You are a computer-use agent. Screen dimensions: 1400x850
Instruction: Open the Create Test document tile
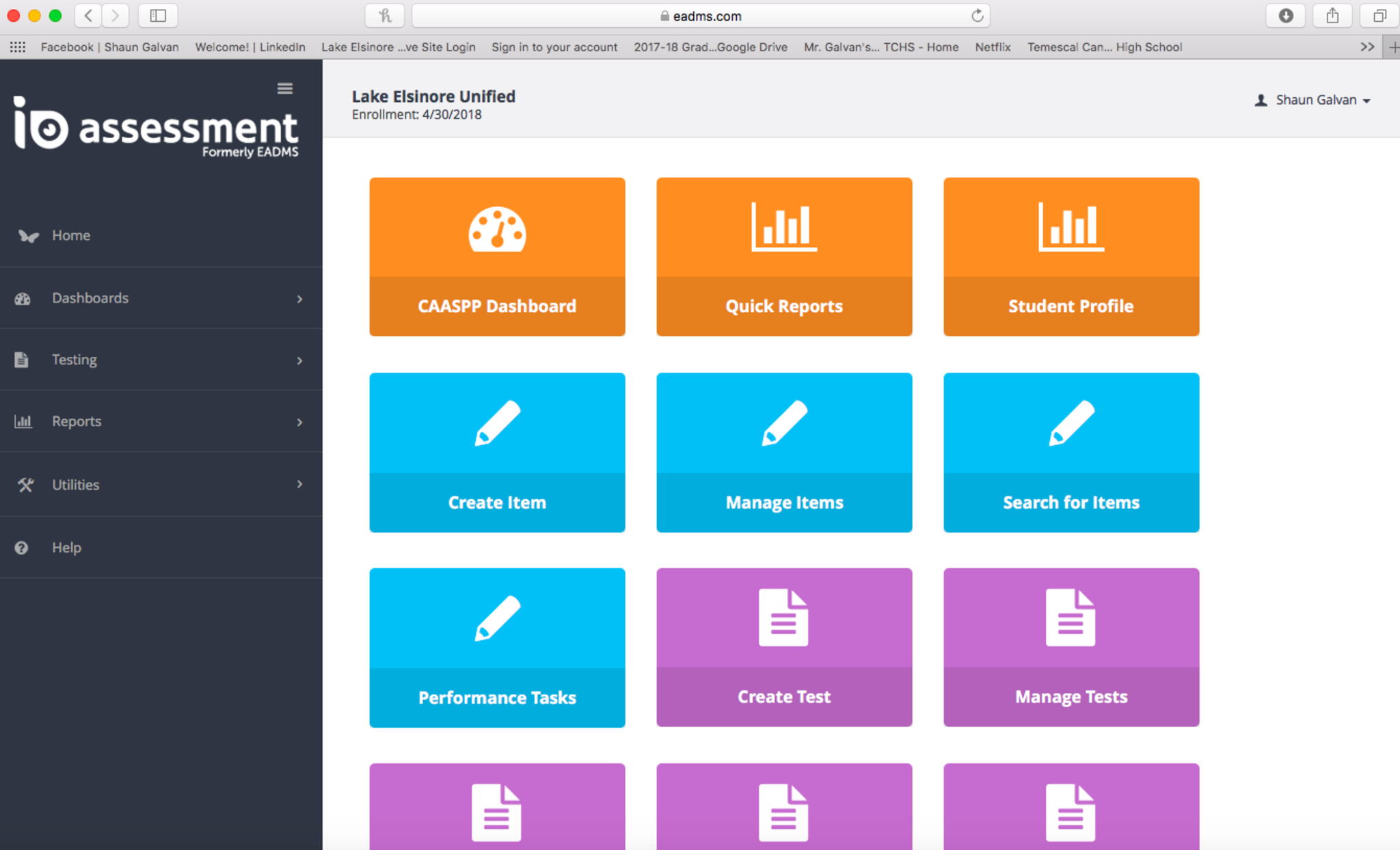pos(784,647)
